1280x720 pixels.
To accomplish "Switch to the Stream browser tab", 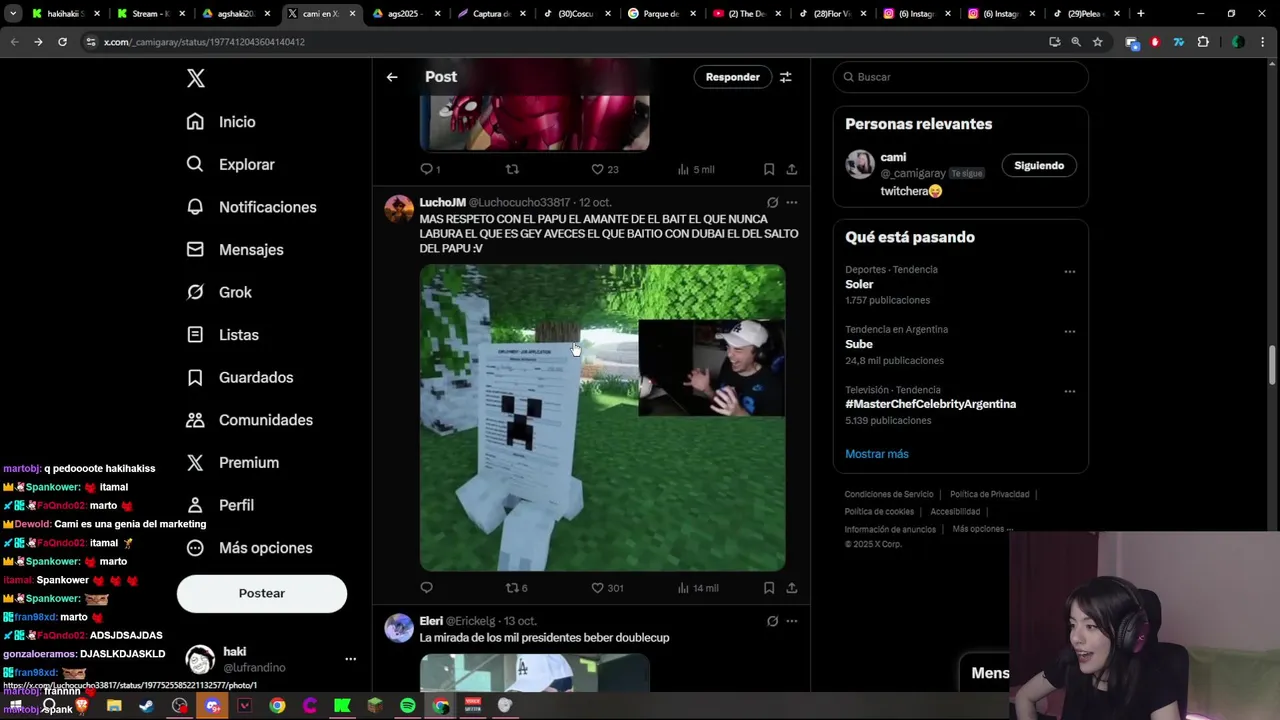I will point(153,14).
